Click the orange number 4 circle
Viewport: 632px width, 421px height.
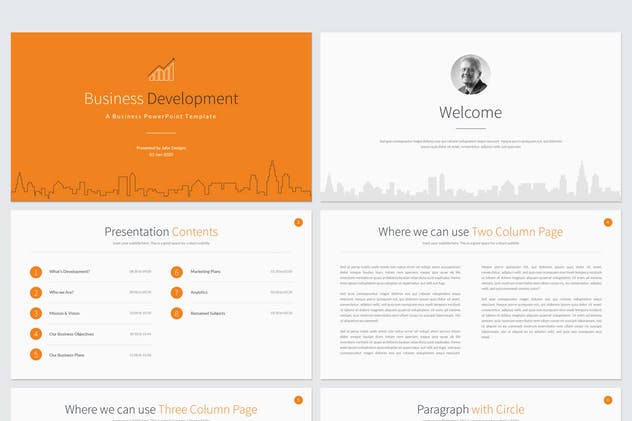coord(36,334)
